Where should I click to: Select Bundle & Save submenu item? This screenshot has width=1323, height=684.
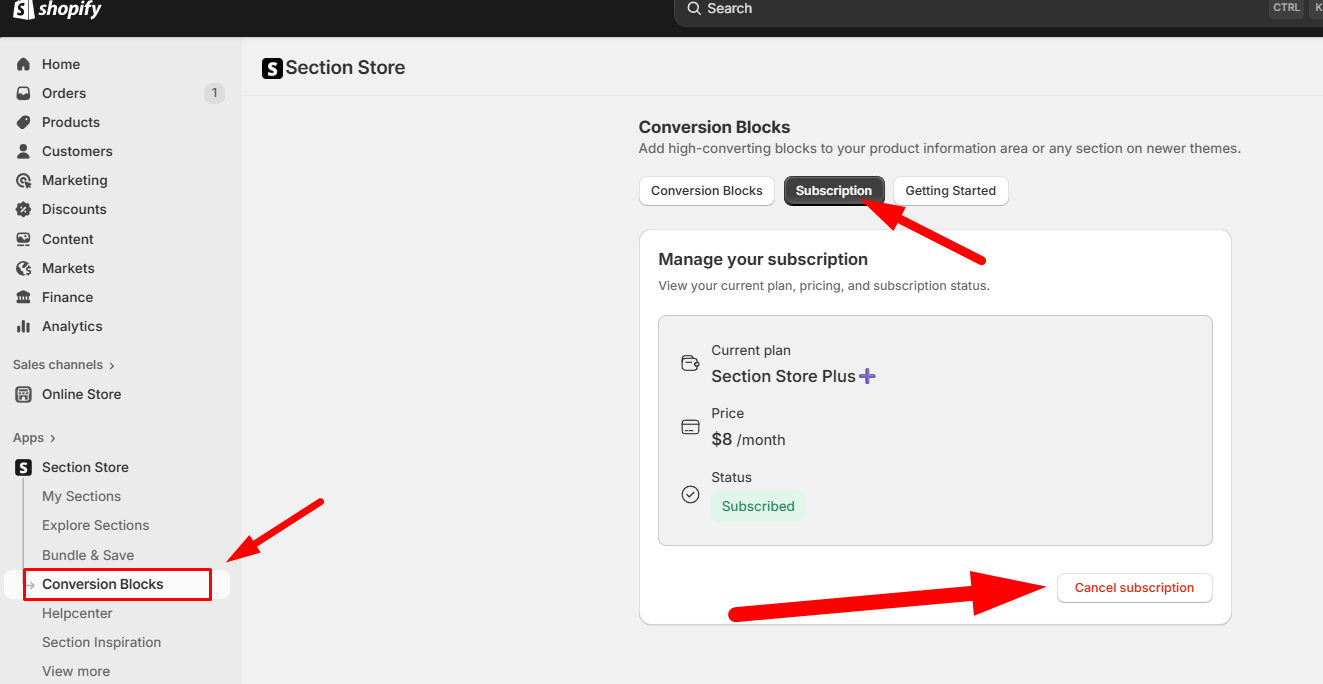(x=88, y=555)
